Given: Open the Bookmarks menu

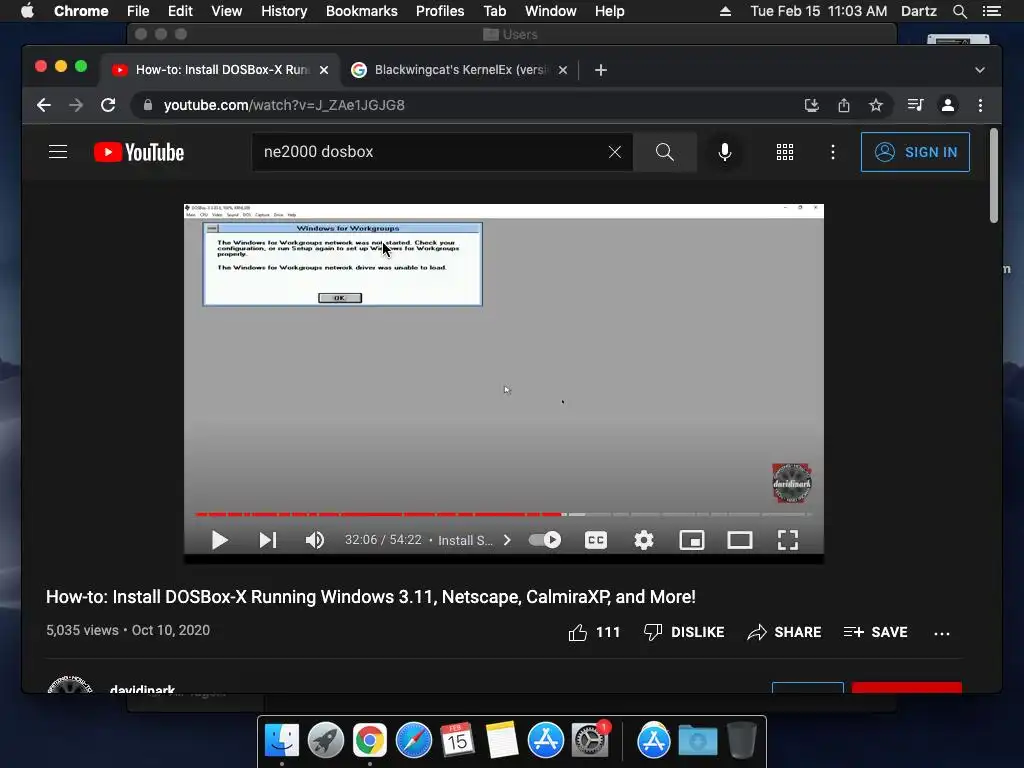Looking at the screenshot, I should tap(361, 11).
